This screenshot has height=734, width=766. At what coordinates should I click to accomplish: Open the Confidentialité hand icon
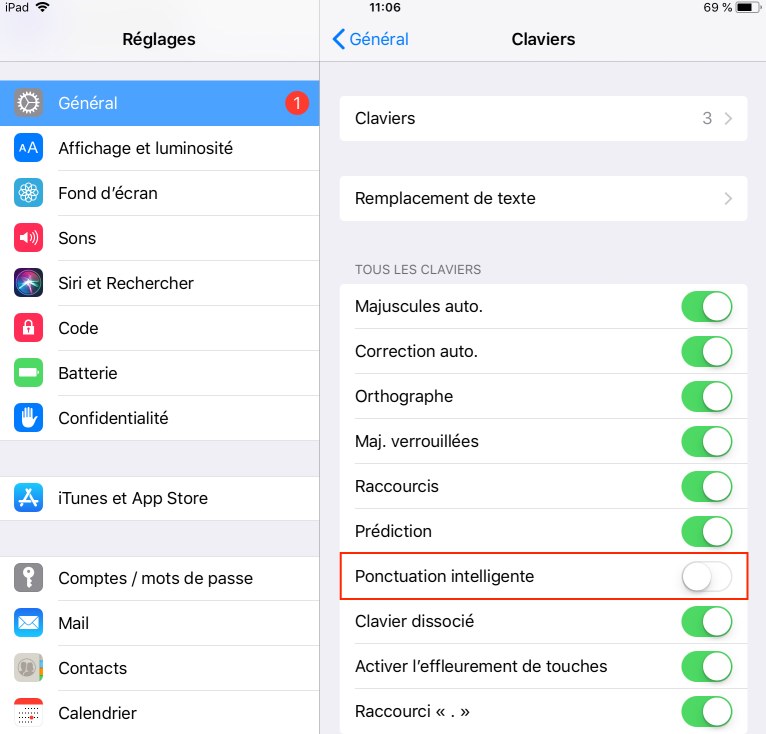click(x=28, y=417)
